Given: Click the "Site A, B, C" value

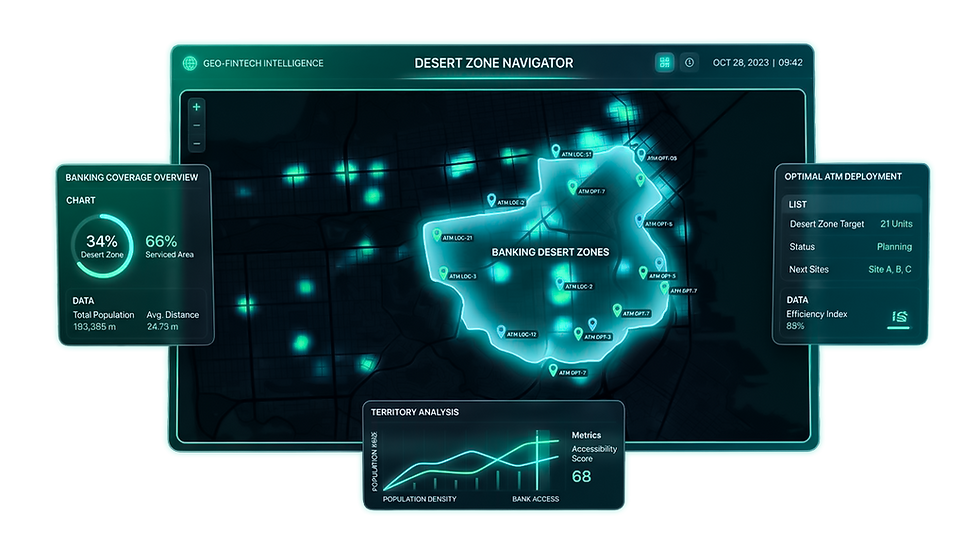Looking at the screenshot, I should pyautogui.click(x=890, y=269).
